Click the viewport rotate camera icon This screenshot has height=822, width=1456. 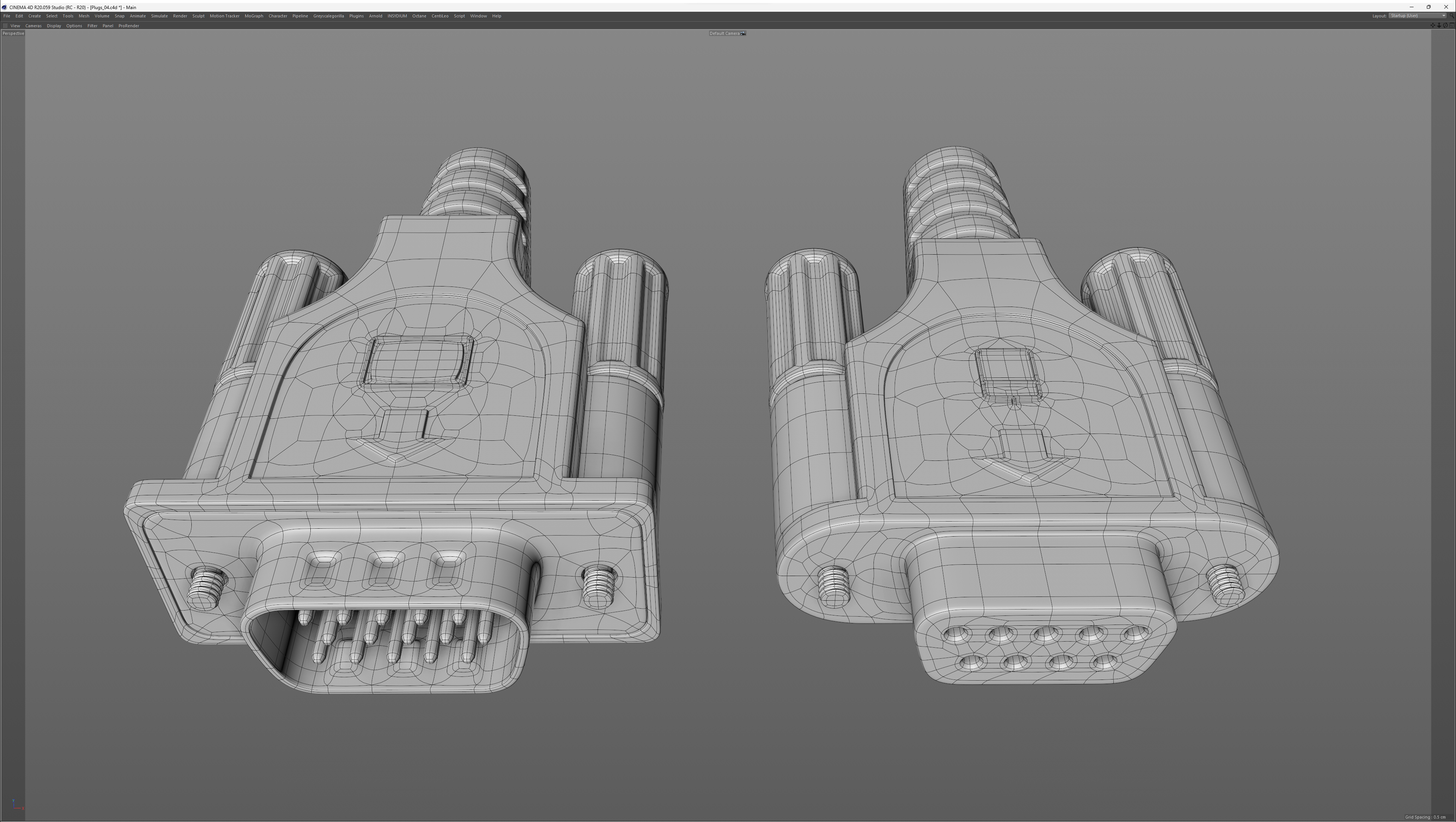[1445, 25]
